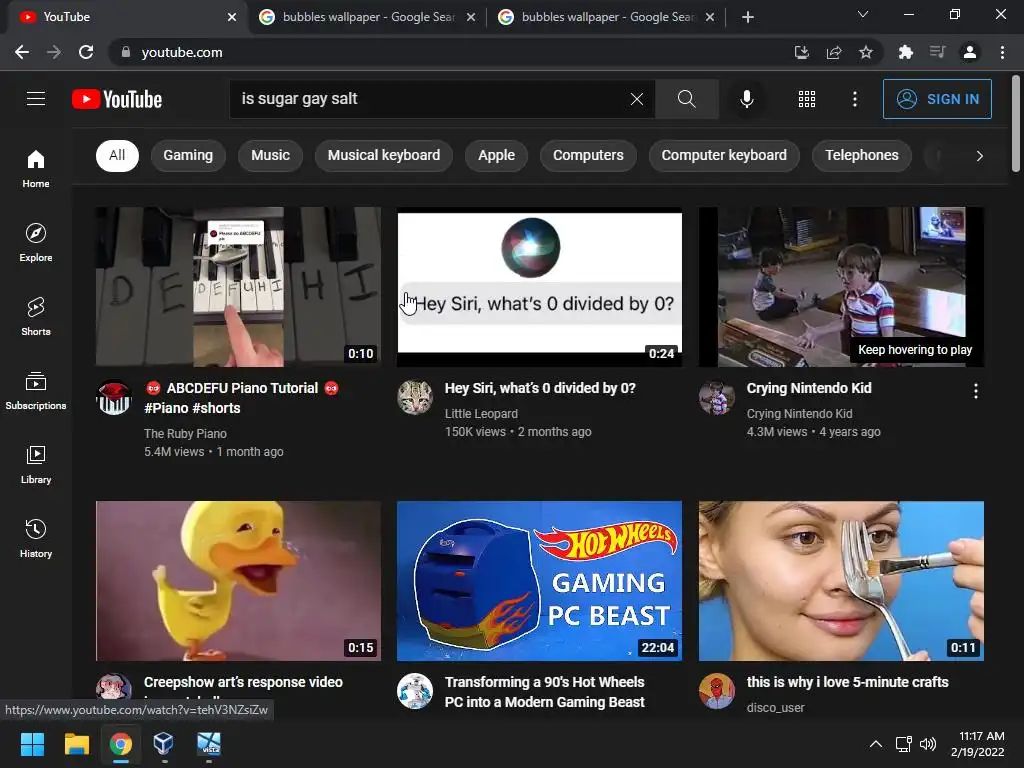Open File Explorer from the taskbar
Screen dimensions: 1024x768
tap(76, 744)
